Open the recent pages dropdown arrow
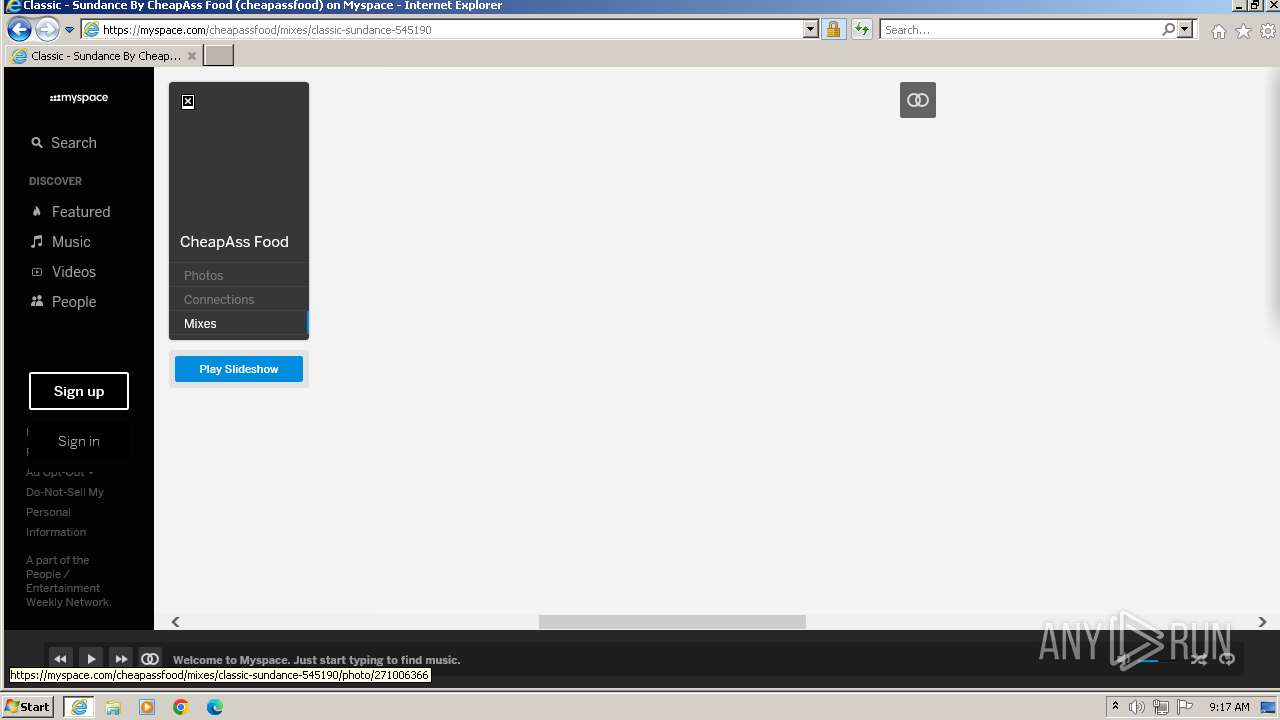Screen dimensions: 1280x720 pyautogui.click(x=69, y=30)
